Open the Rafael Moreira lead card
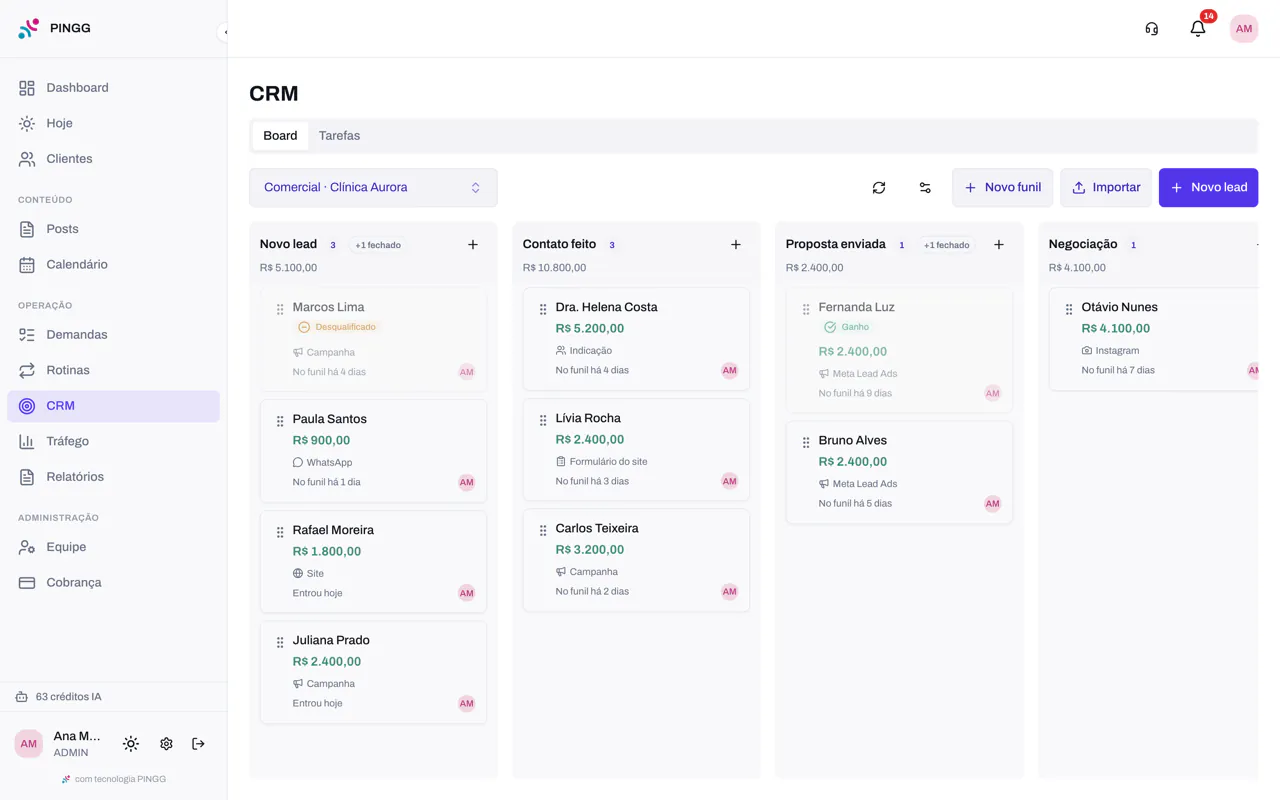 click(x=373, y=562)
